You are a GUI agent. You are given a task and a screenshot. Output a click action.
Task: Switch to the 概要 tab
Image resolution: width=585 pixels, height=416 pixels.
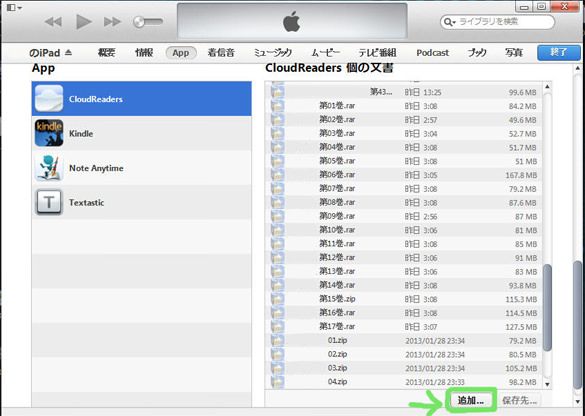(106, 53)
